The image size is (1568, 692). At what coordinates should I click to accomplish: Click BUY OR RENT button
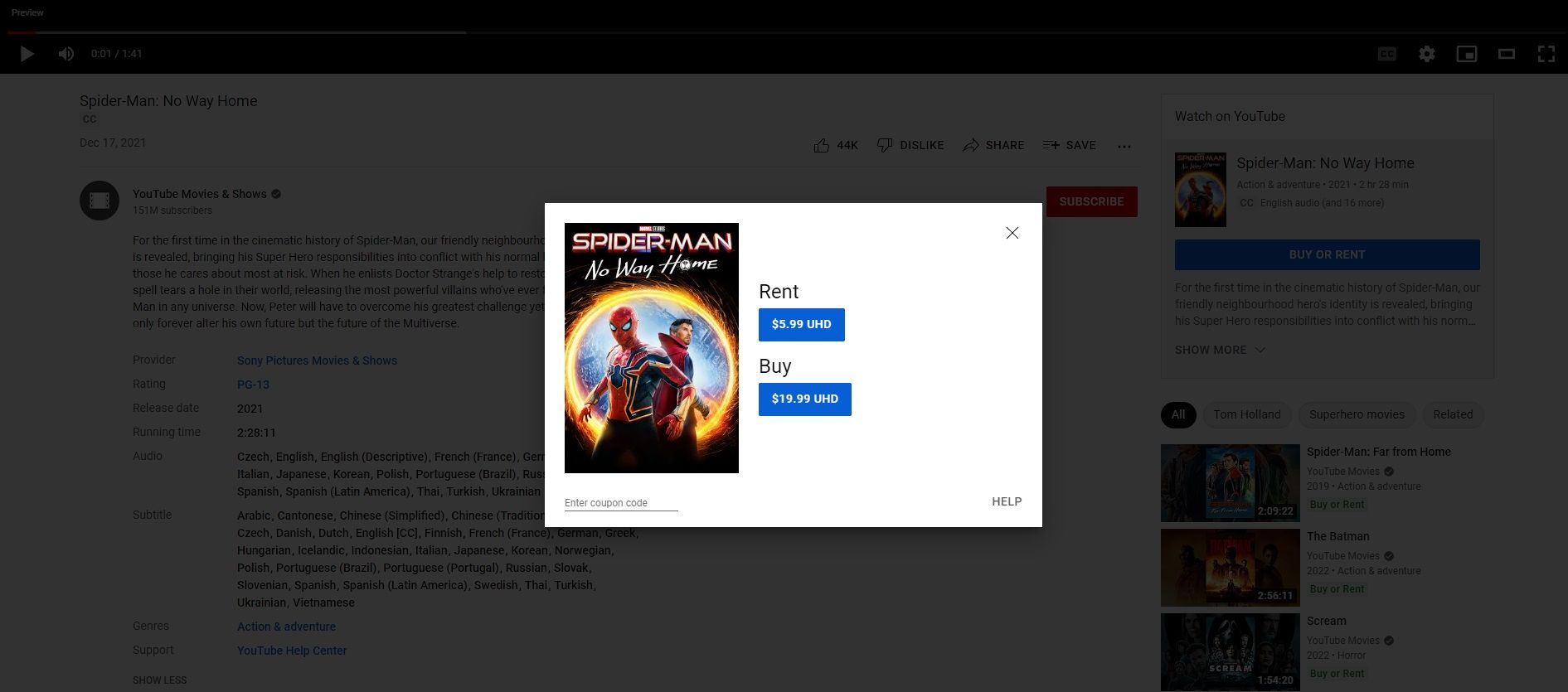pos(1327,254)
